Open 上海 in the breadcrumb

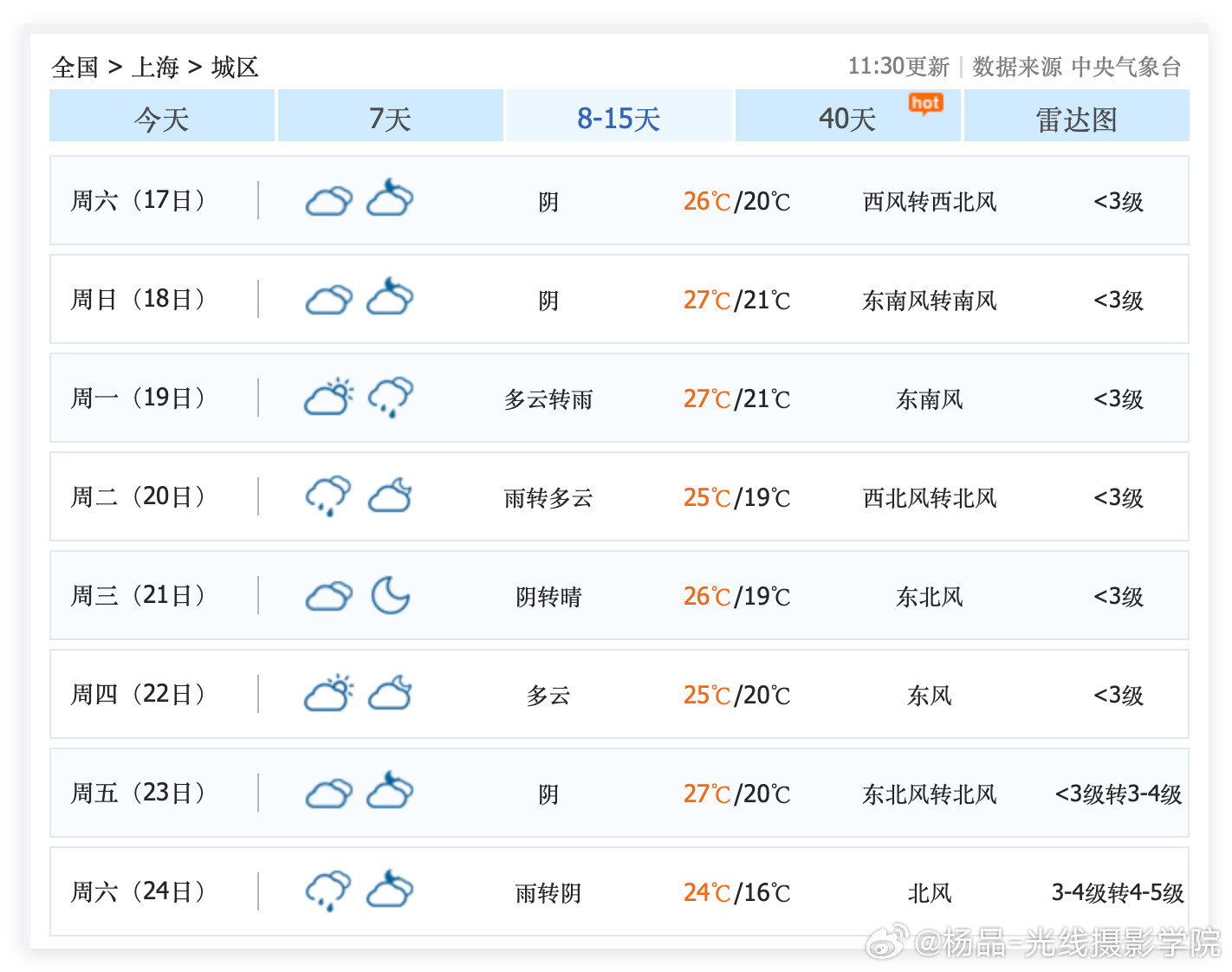click(x=155, y=67)
